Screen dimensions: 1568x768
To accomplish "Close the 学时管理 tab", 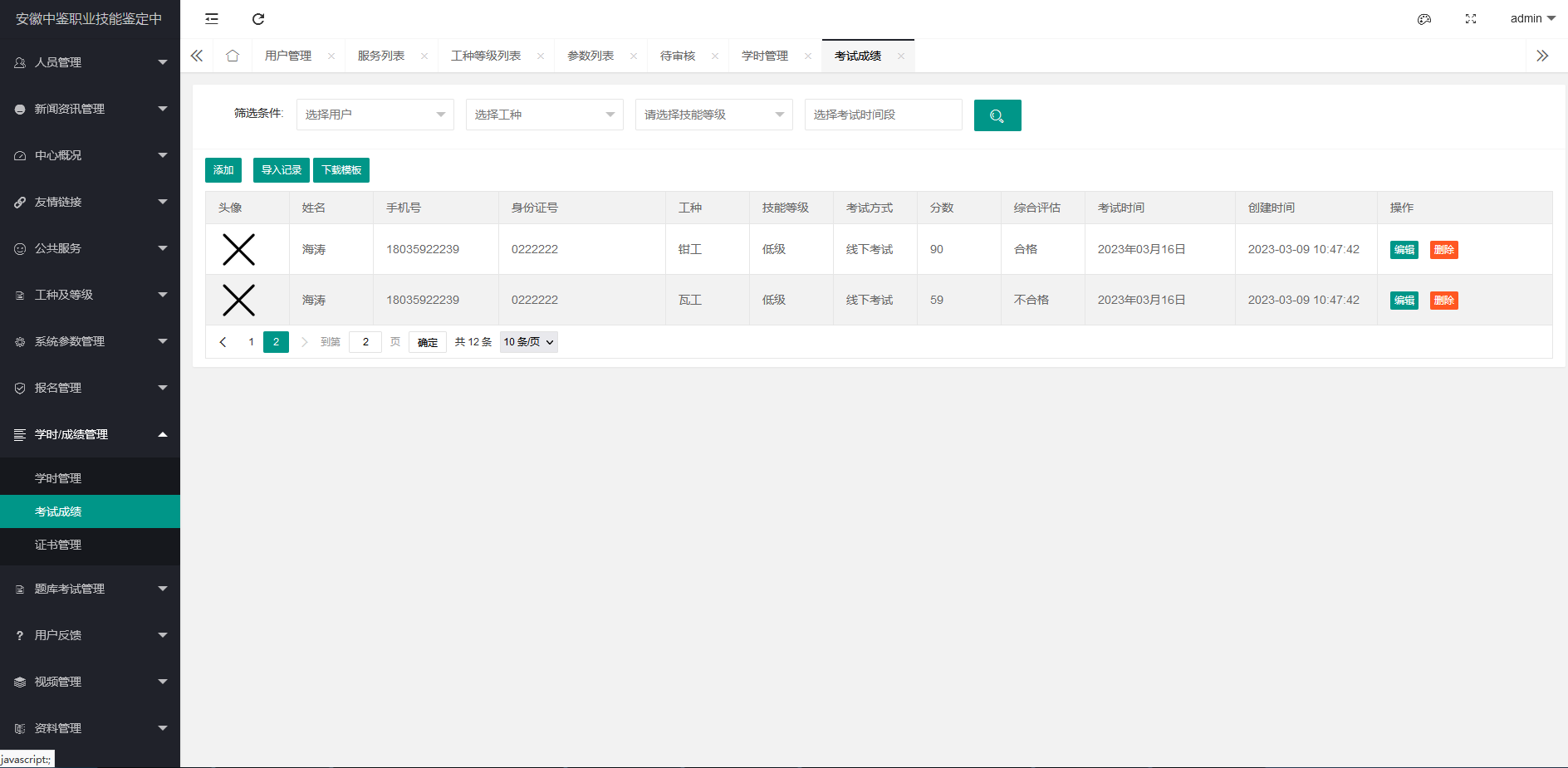I will [808, 56].
